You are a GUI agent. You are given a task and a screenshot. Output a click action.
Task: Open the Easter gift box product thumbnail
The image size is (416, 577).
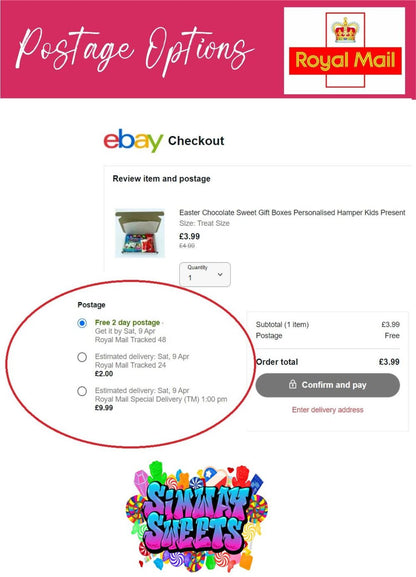coord(140,233)
